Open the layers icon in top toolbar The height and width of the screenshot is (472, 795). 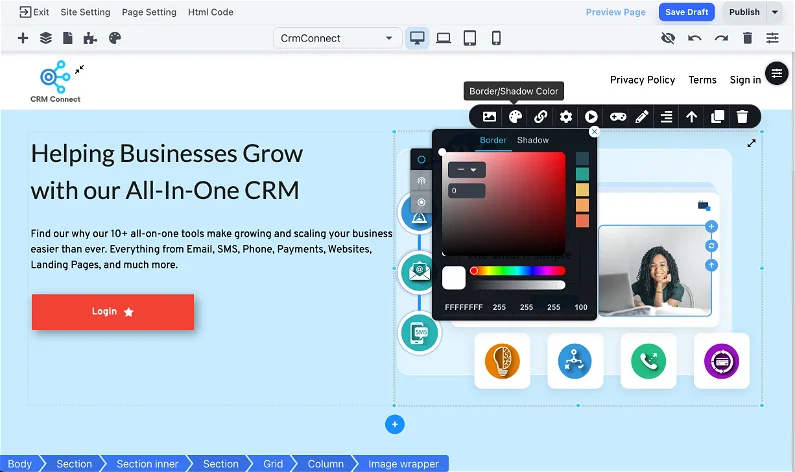coord(45,38)
